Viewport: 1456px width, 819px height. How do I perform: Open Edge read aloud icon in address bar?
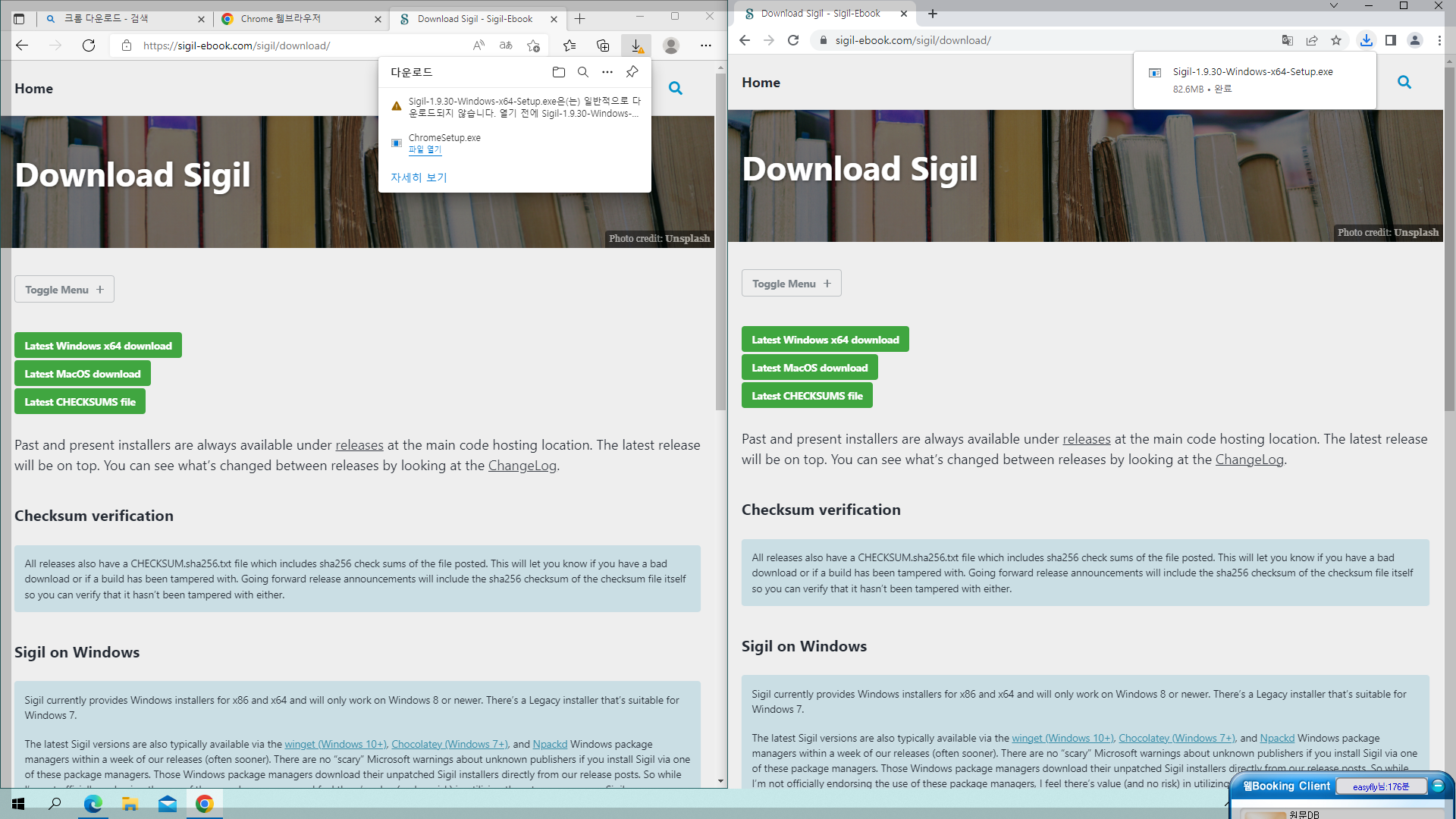pyautogui.click(x=479, y=45)
